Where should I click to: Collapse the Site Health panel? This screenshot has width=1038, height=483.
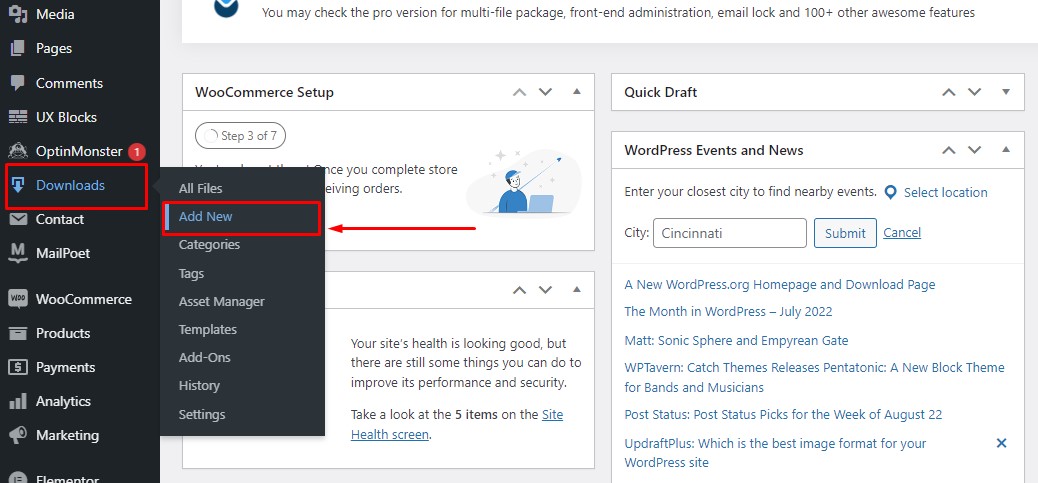coord(577,289)
